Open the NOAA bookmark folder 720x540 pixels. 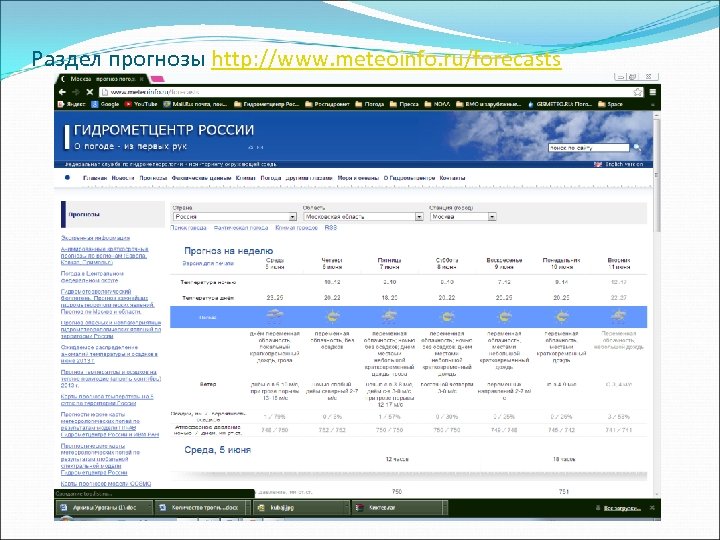[x=437, y=104]
